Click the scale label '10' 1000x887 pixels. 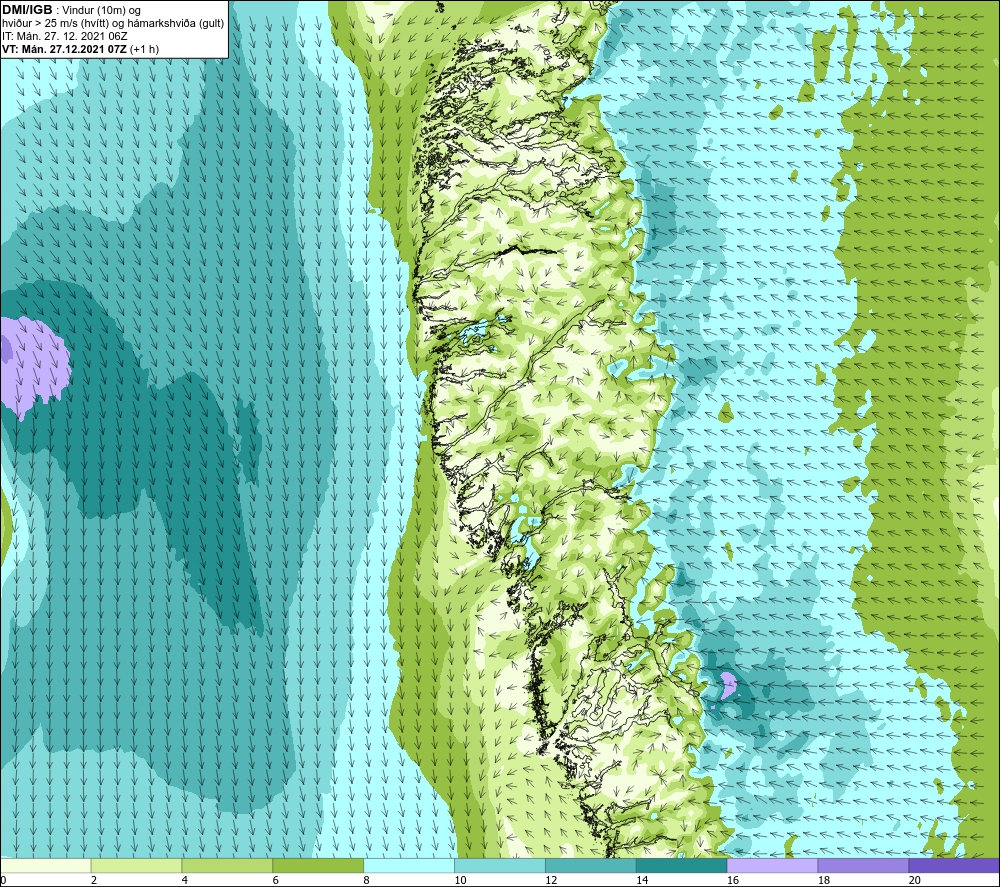(460, 880)
